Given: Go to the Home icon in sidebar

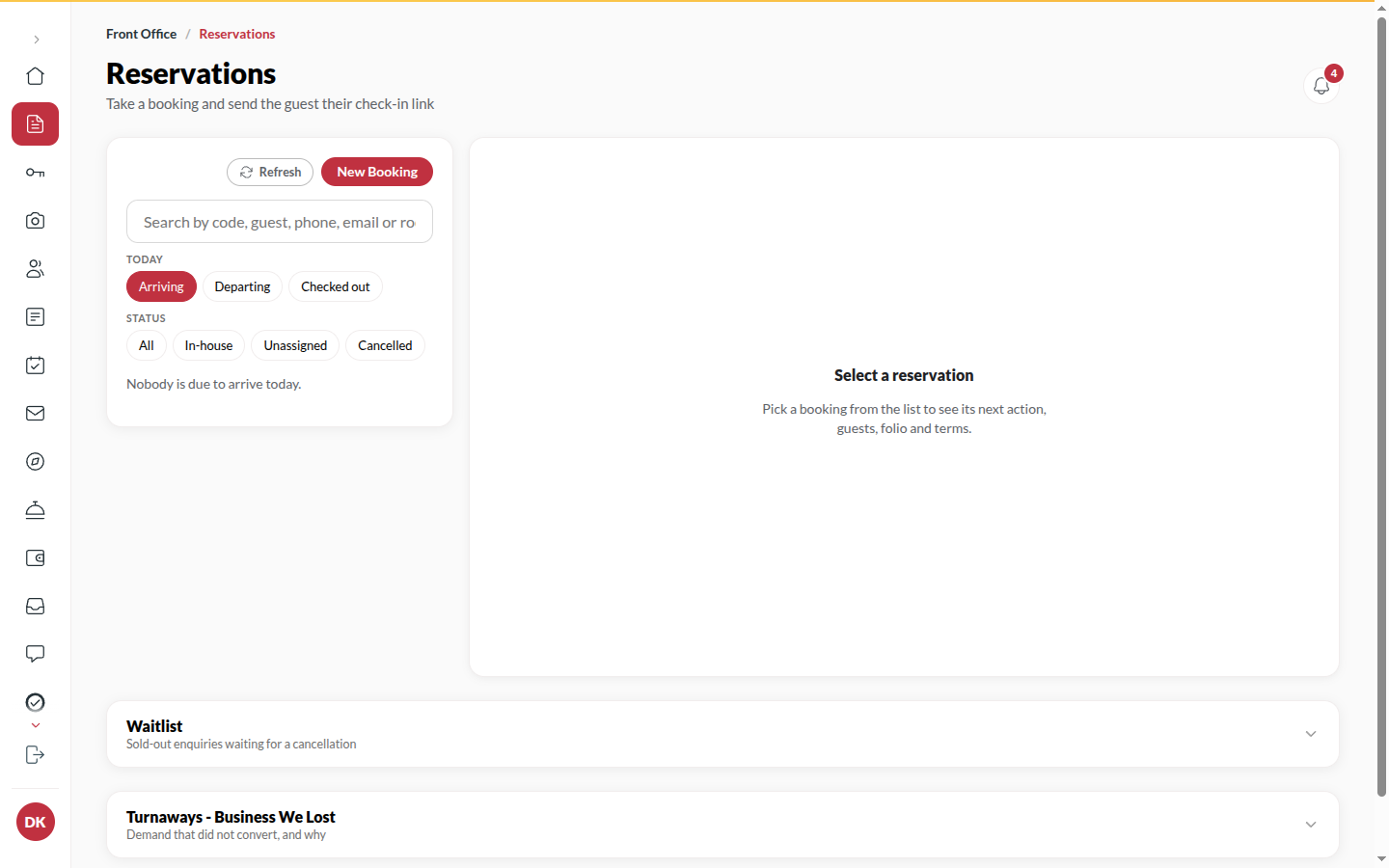Looking at the screenshot, I should (x=36, y=76).
